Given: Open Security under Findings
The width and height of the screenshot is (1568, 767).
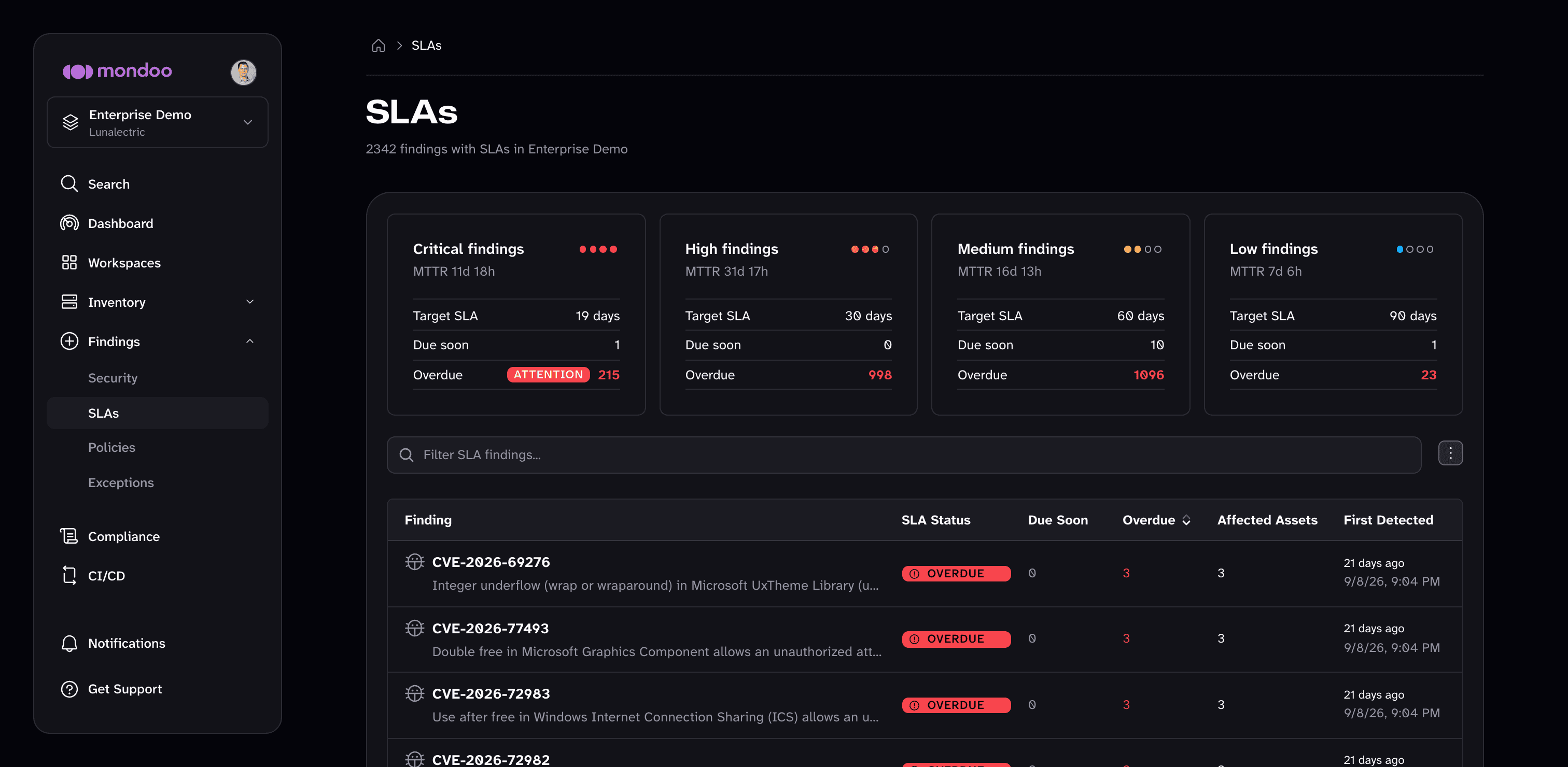Looking at the screenshot, I should click(x=113, y=378).
